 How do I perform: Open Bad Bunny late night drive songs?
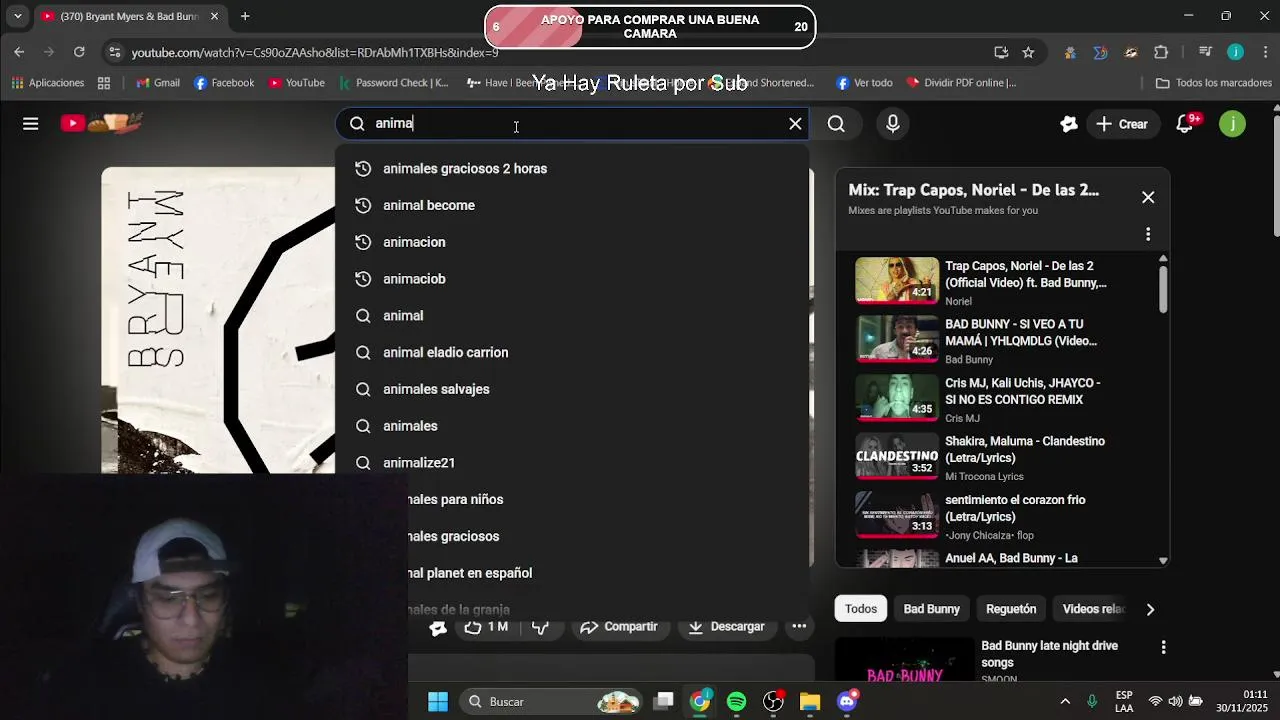1049,654
